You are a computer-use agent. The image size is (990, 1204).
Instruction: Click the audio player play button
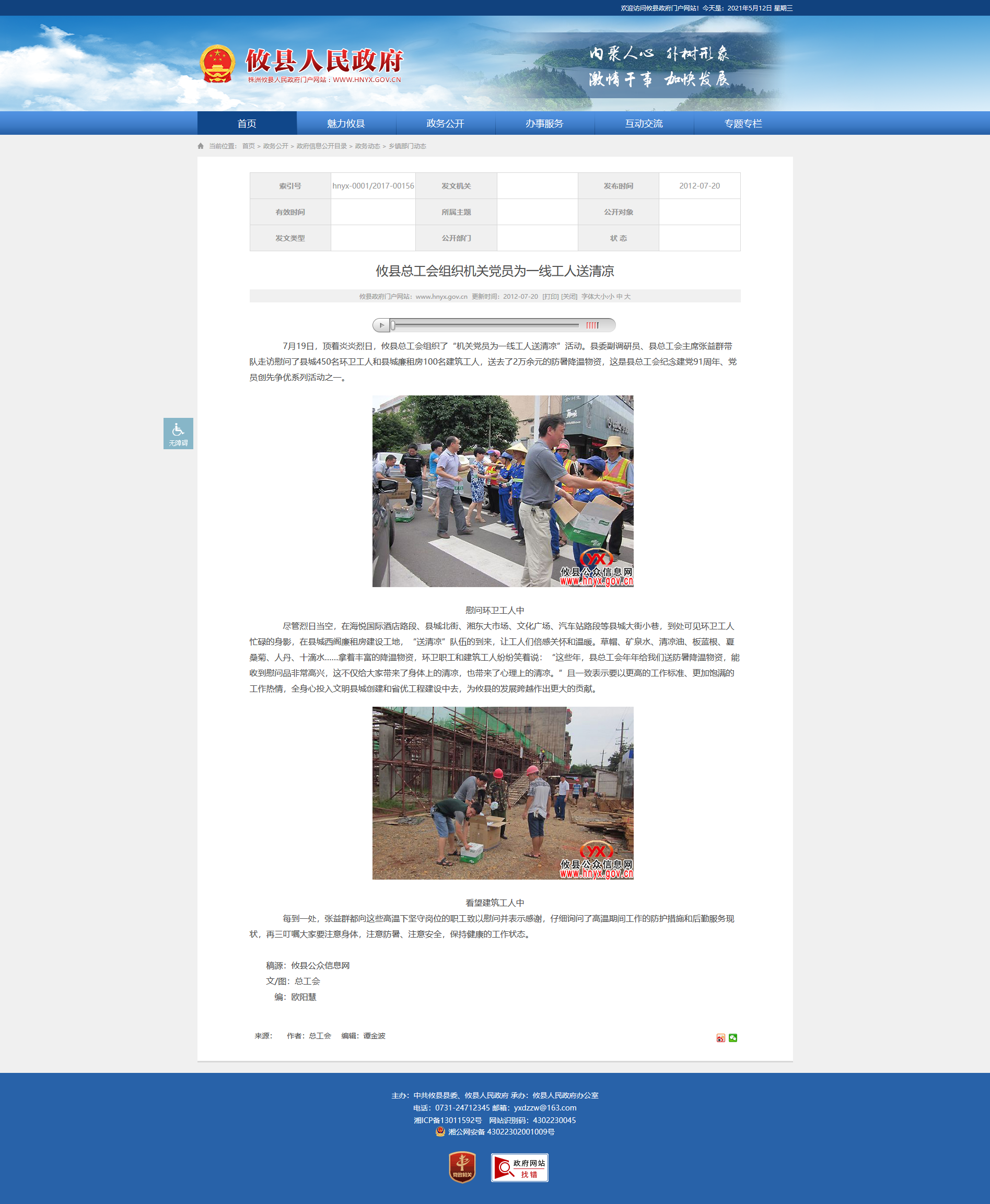(x=381, y=325)
